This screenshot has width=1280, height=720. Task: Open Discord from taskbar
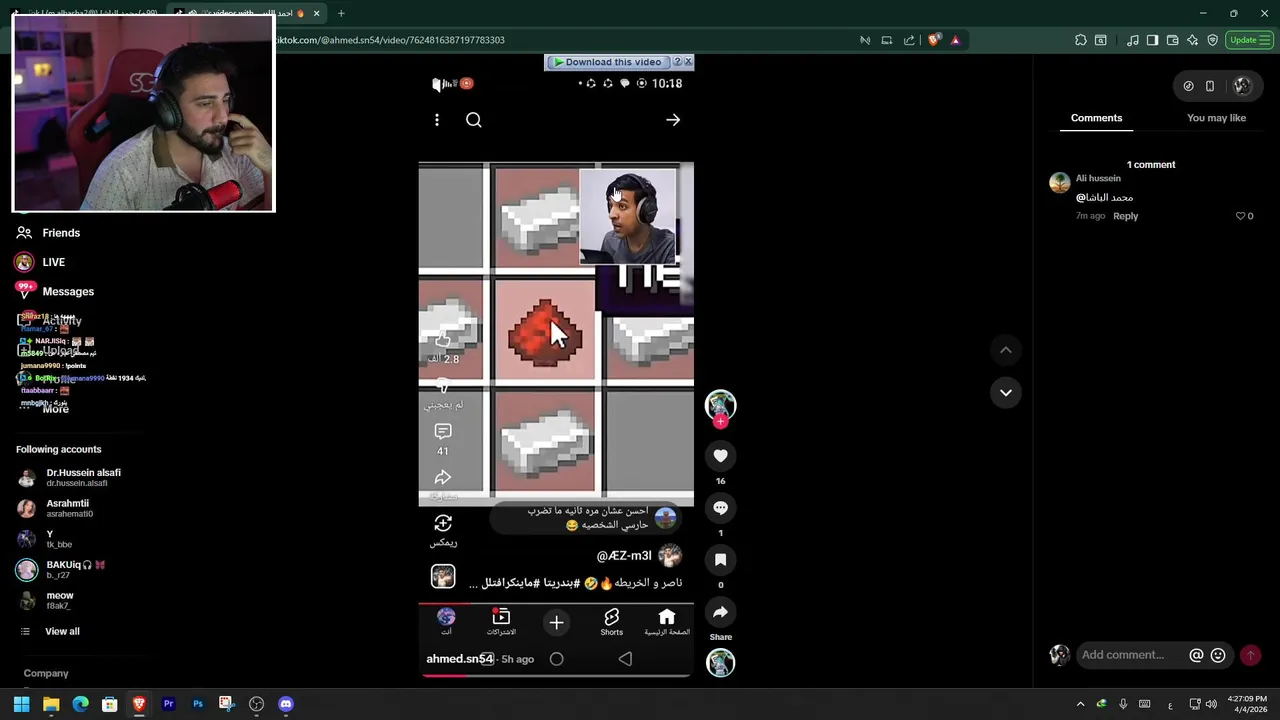click(286, 704)
